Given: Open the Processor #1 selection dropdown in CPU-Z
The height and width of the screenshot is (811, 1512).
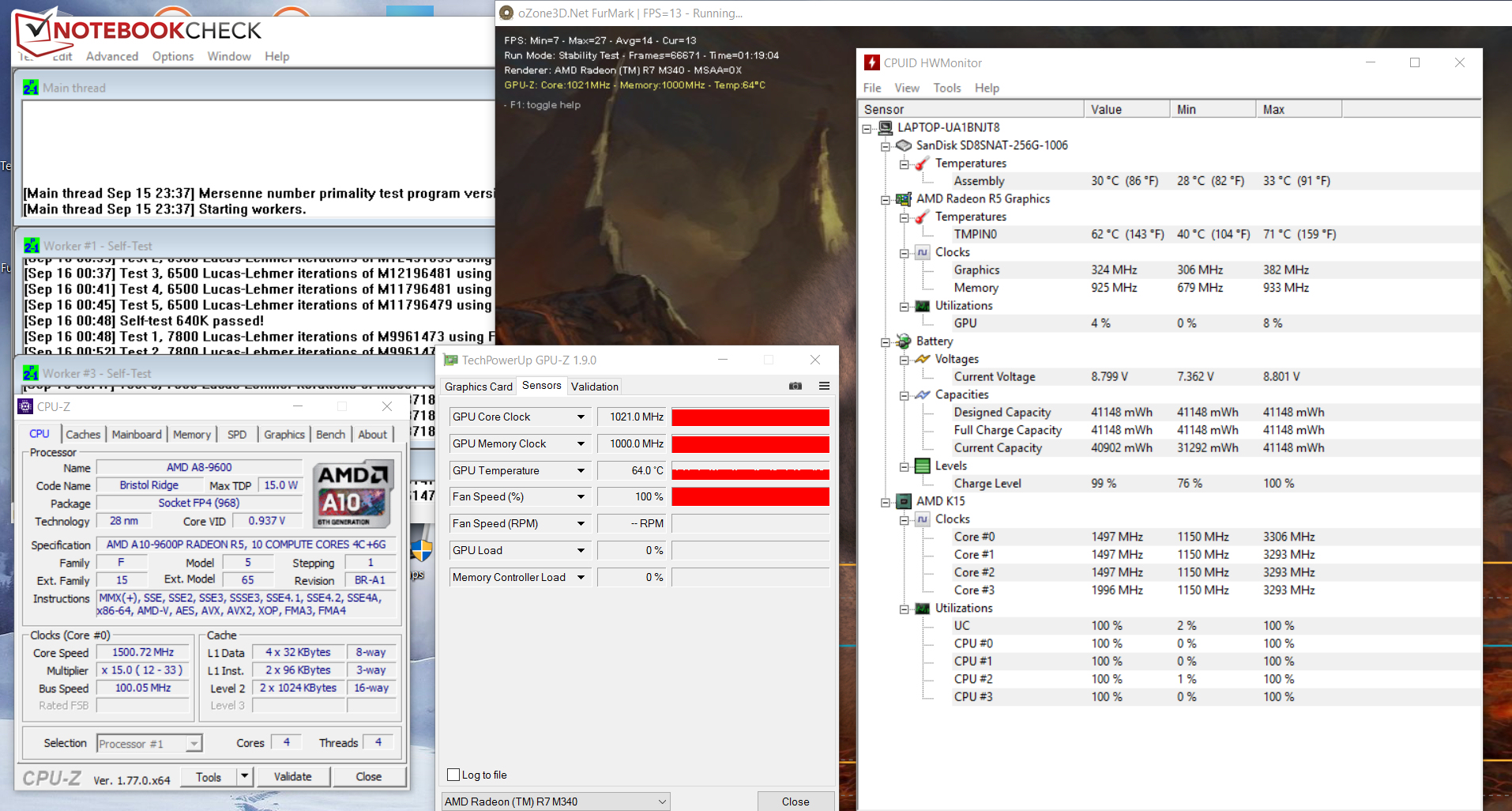Looking at the screenshot, I should (194, 744).
